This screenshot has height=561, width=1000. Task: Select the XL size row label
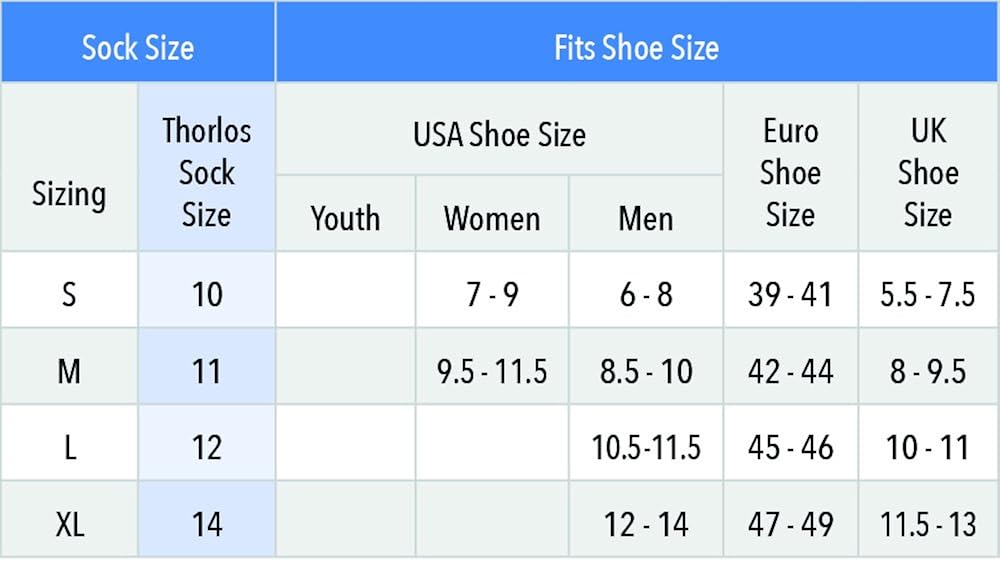[69, 524]
